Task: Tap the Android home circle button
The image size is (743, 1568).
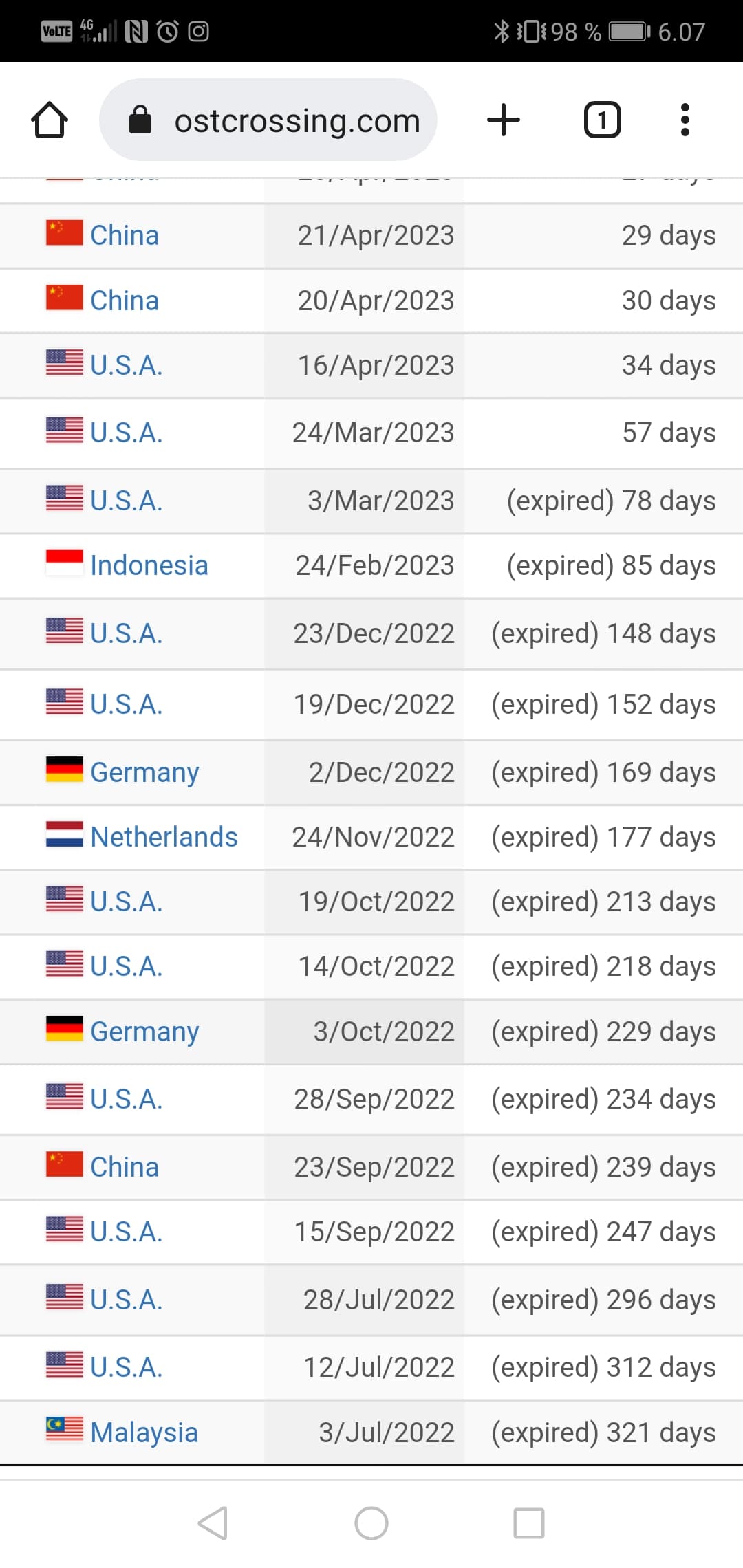Action: click(x=371, y=1523)
